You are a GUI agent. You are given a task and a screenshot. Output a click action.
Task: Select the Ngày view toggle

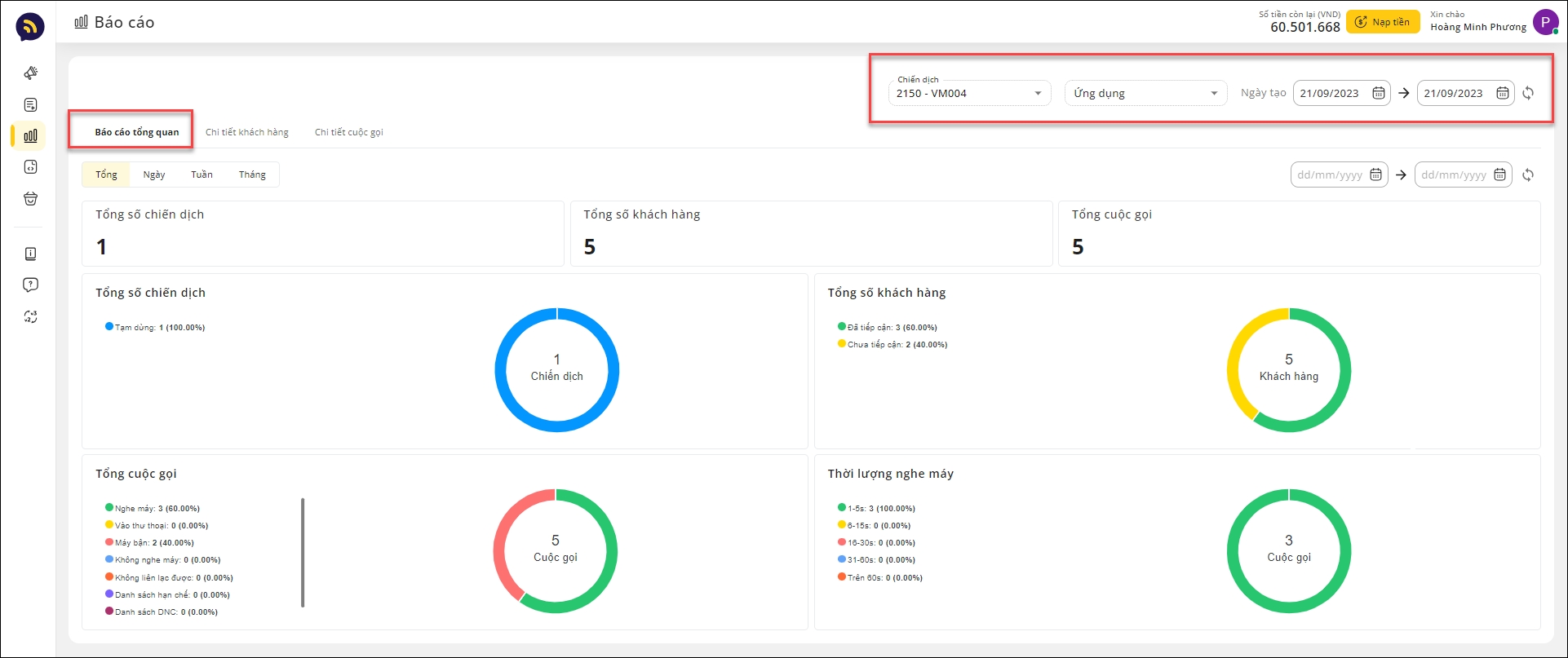tap(154, 174)
